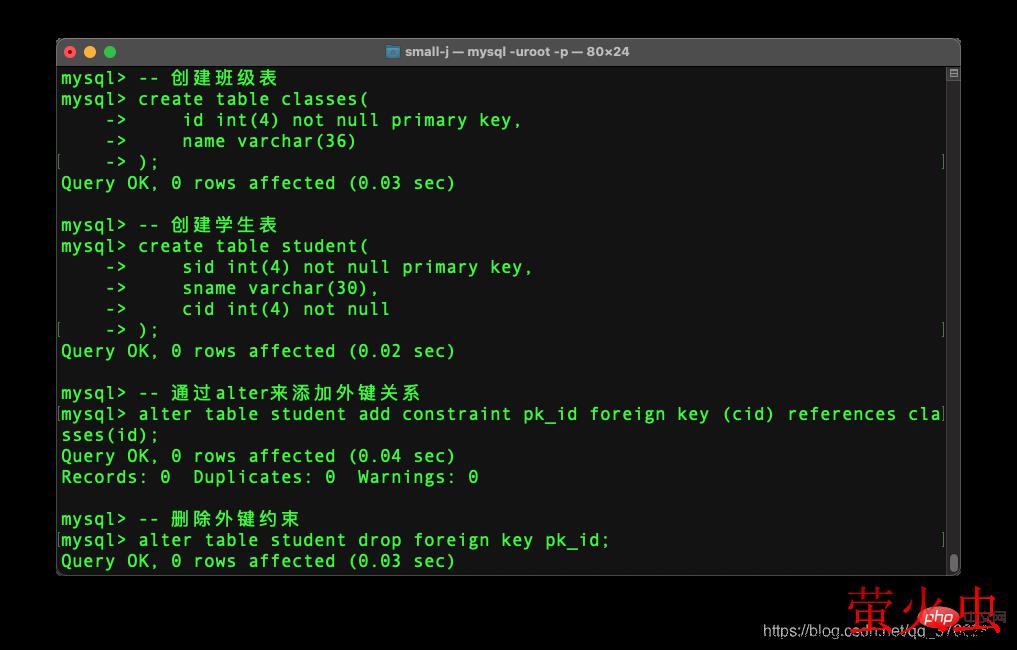Click the split pane icon above the scrollbar
This screenshot has width=1017, height=650.
pos(954,74)
